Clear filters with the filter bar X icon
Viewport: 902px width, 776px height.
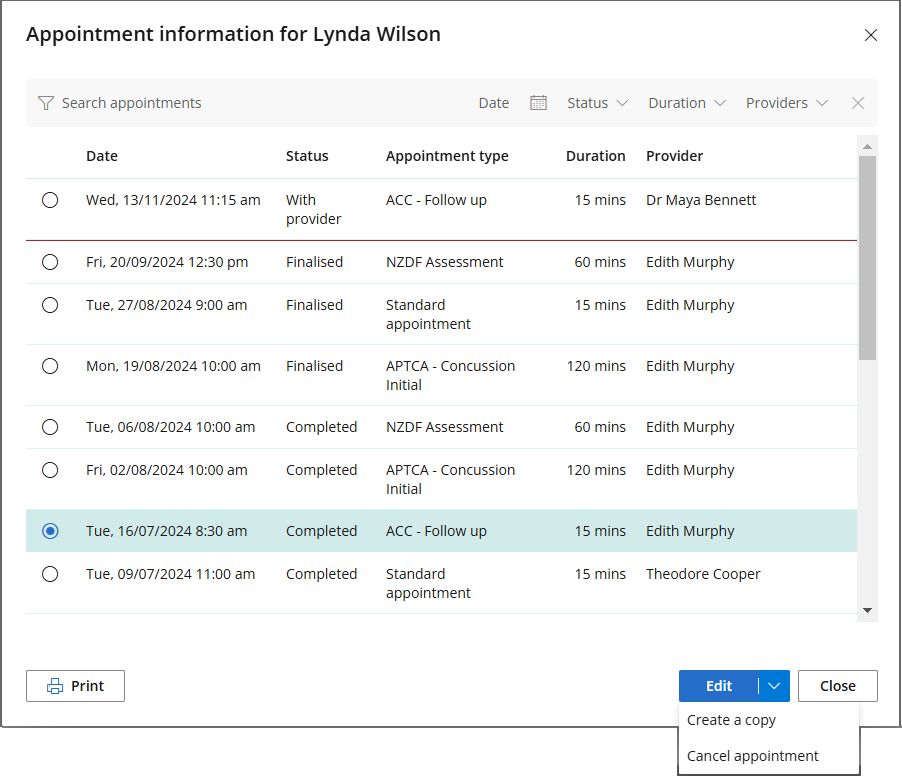tap(858, 103)
